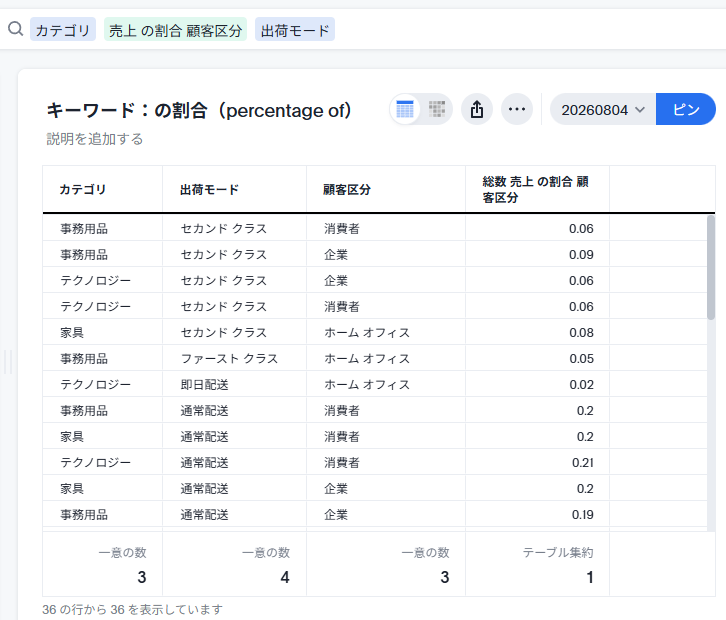This screenshot has width=726, height=620.
Task: Select the 売上 の割合 顧客区分 search token
Action: (x=175, y=30)
